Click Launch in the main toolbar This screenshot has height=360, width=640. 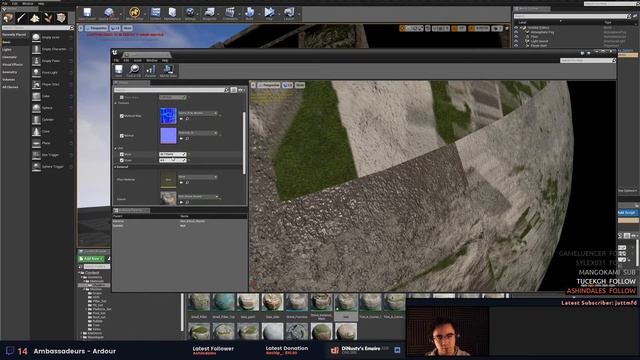(x=289, y=13)
